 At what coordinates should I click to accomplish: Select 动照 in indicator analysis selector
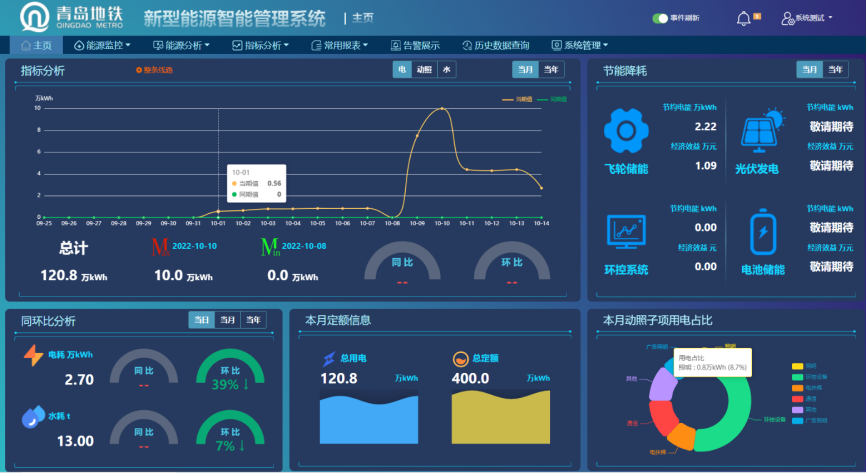tap(425, 69)
